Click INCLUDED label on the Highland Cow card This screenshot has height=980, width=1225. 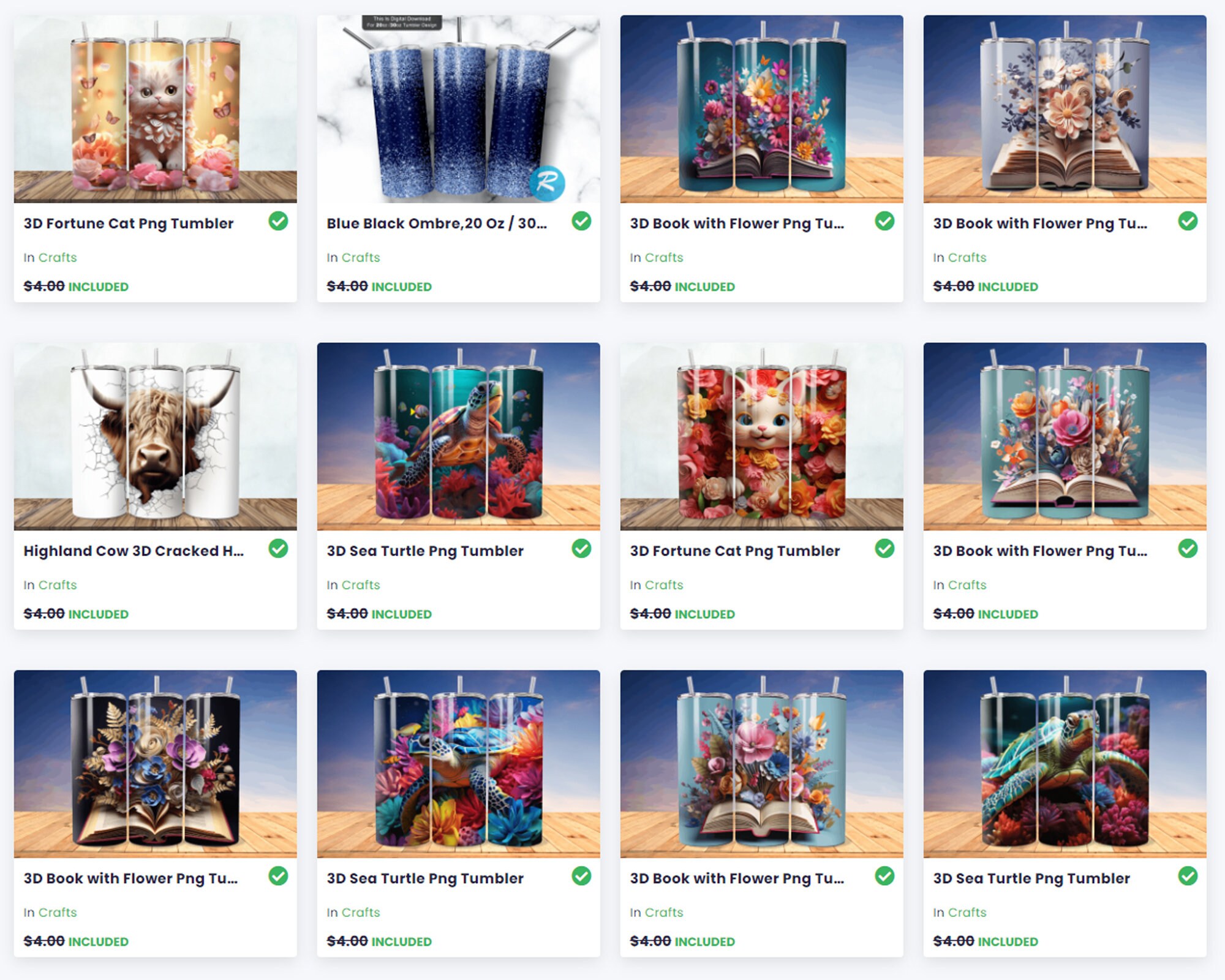[98, 614]
